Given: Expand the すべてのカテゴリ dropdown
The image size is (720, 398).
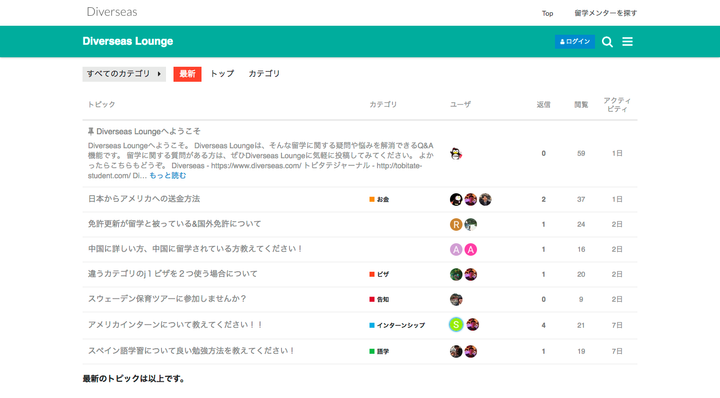Looking at the screenshot, I should click(124, 74).
